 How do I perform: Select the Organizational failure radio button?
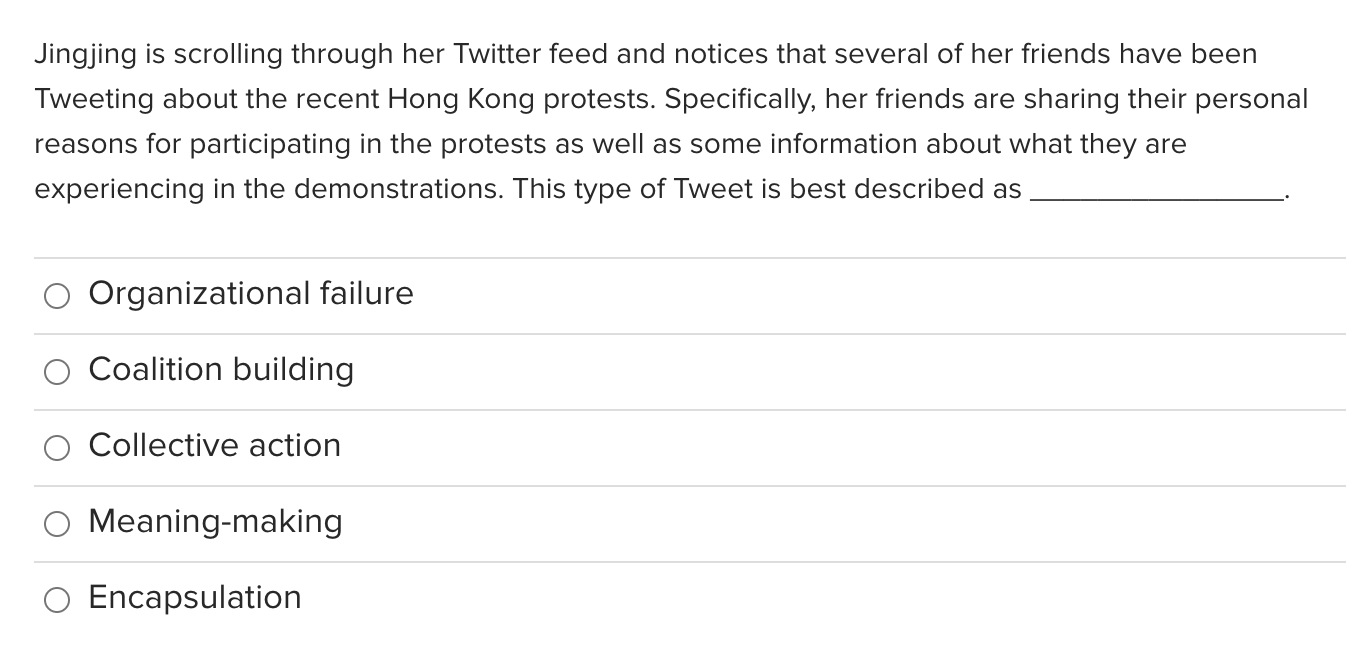pos(57,295)
